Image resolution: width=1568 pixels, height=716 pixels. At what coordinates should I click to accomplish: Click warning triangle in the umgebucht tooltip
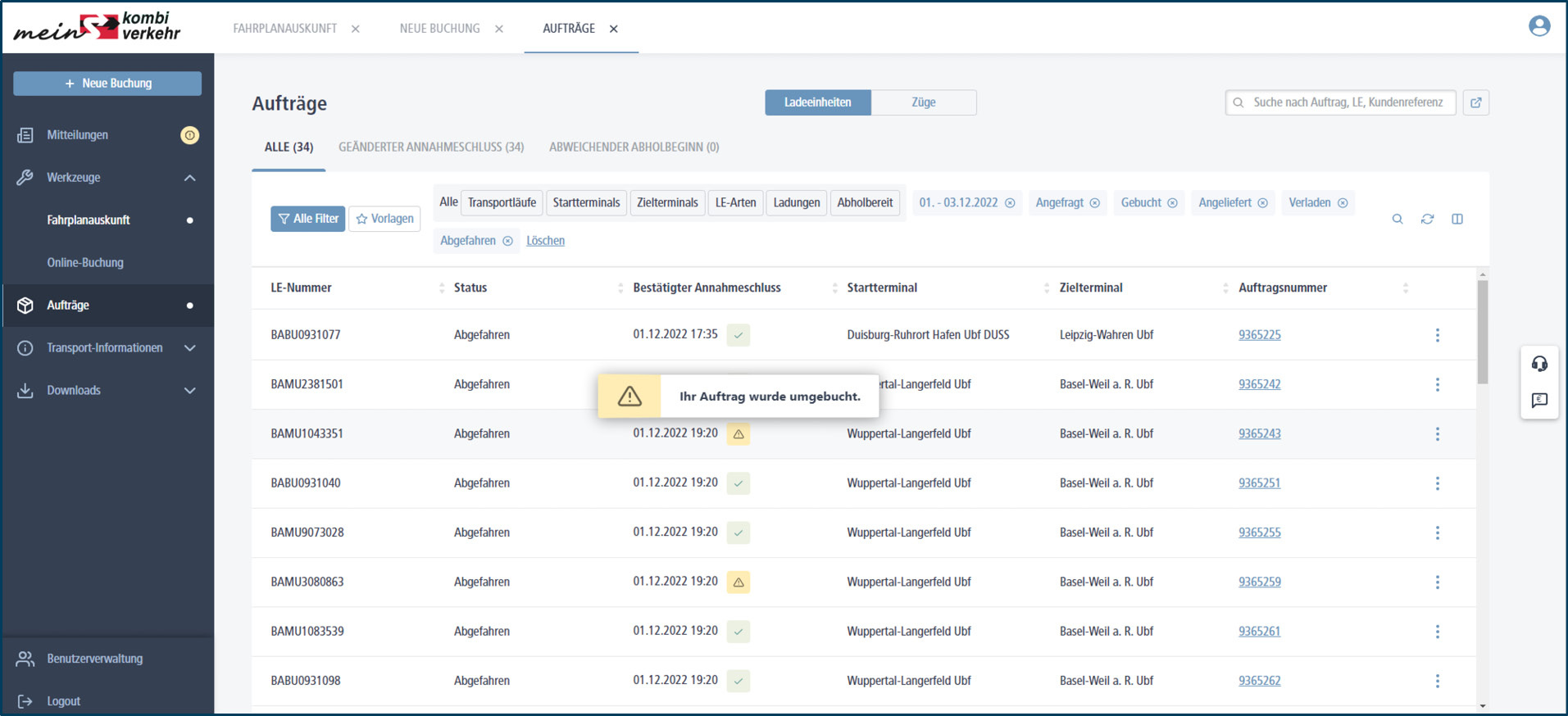(629, 397)
